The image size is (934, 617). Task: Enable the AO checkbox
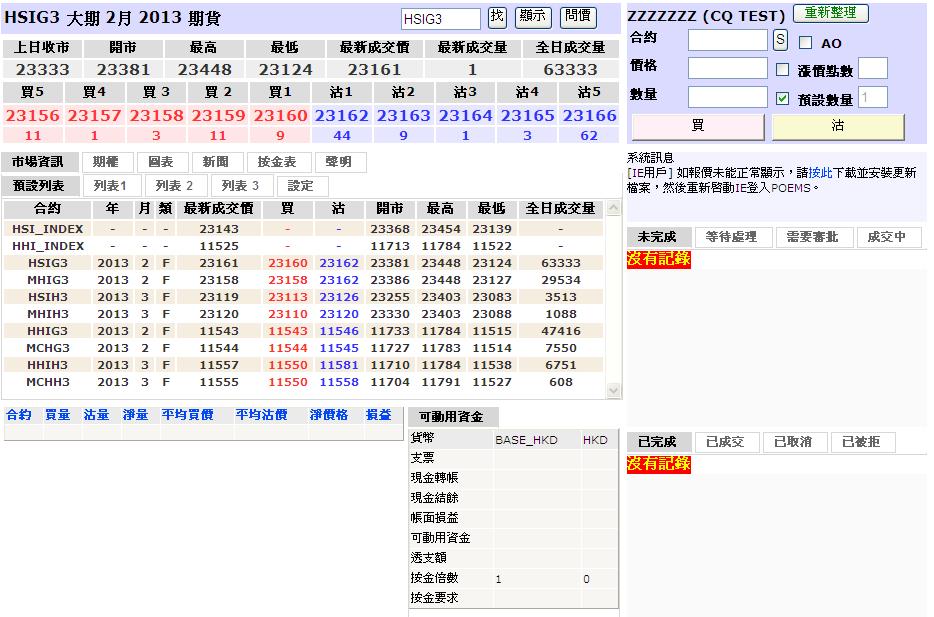pos(806,43)
